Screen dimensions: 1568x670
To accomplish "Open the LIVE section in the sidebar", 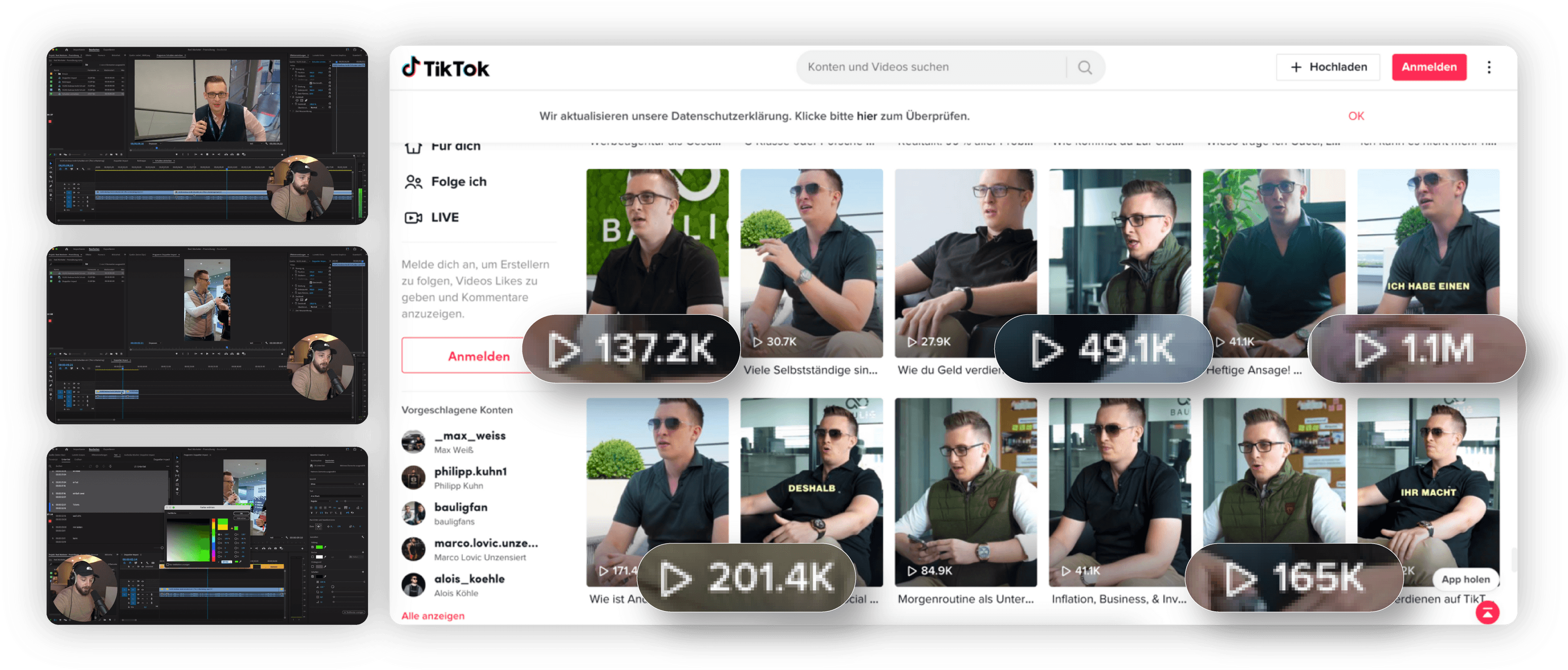I will (x=432, y=216).
